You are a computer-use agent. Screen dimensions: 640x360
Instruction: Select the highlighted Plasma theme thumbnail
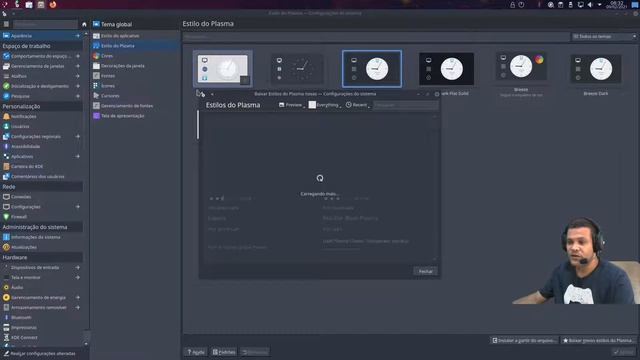pos(372,69)
